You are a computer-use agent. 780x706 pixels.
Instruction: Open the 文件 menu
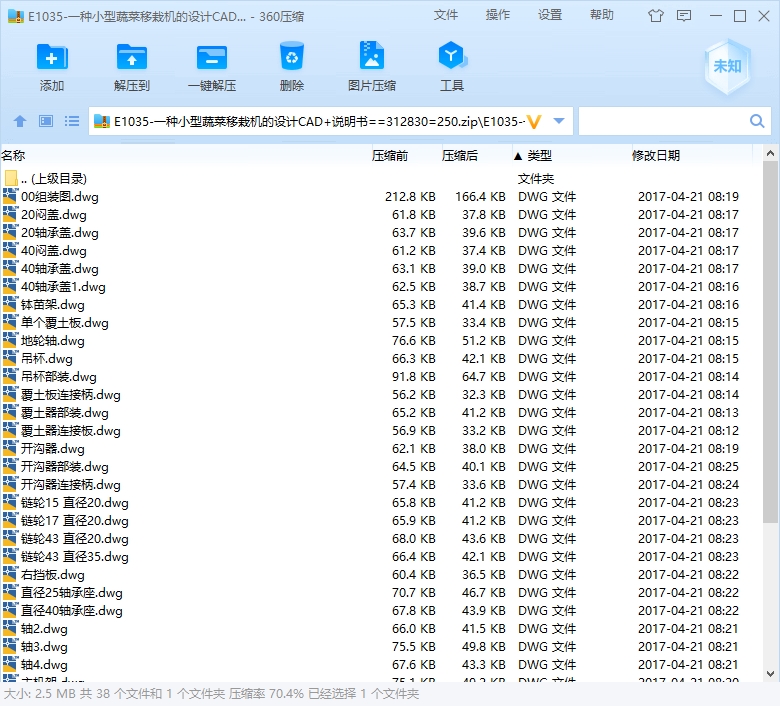click(x=446, y=15)
